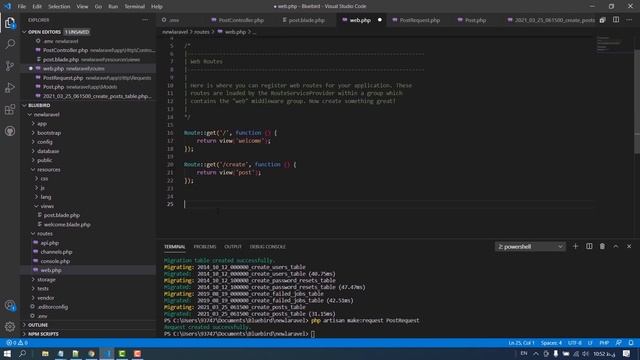Viewport: 640px width, 360px height.
Task: Create a new terminal with plus icon
Action: click(x=576, y=246)
